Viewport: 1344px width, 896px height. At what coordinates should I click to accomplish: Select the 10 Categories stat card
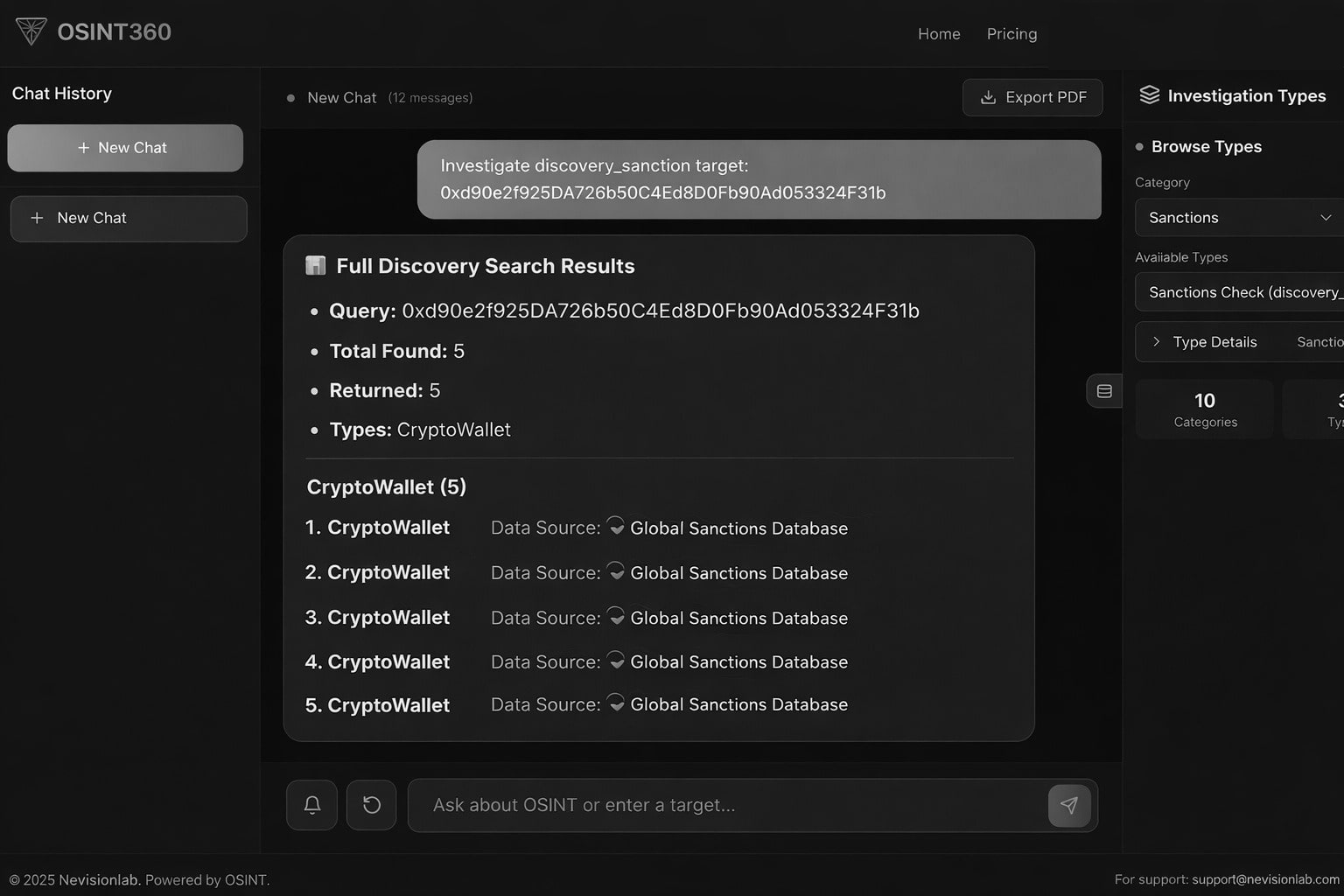click(x=1205, y=409)
